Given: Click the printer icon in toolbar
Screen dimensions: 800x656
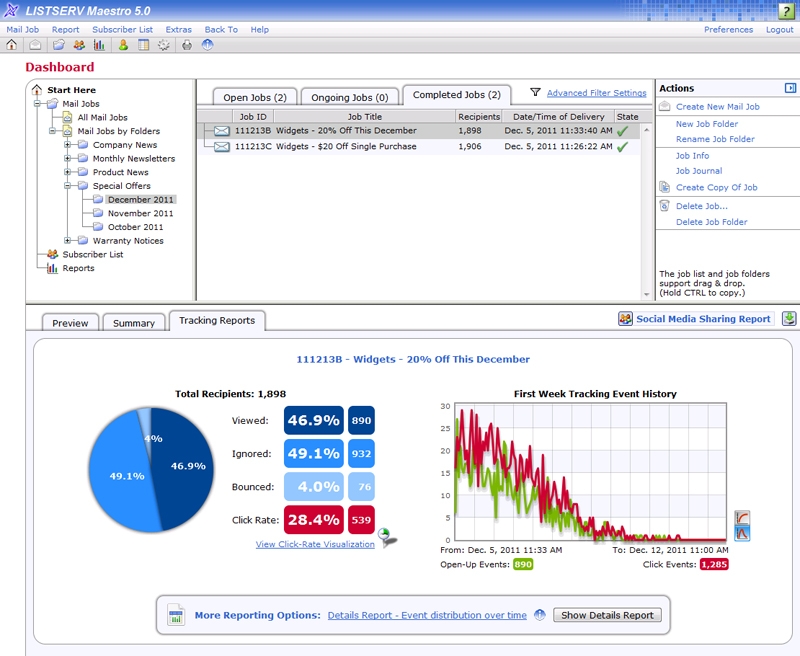Looking at the screenshot, I should (187, 45).
